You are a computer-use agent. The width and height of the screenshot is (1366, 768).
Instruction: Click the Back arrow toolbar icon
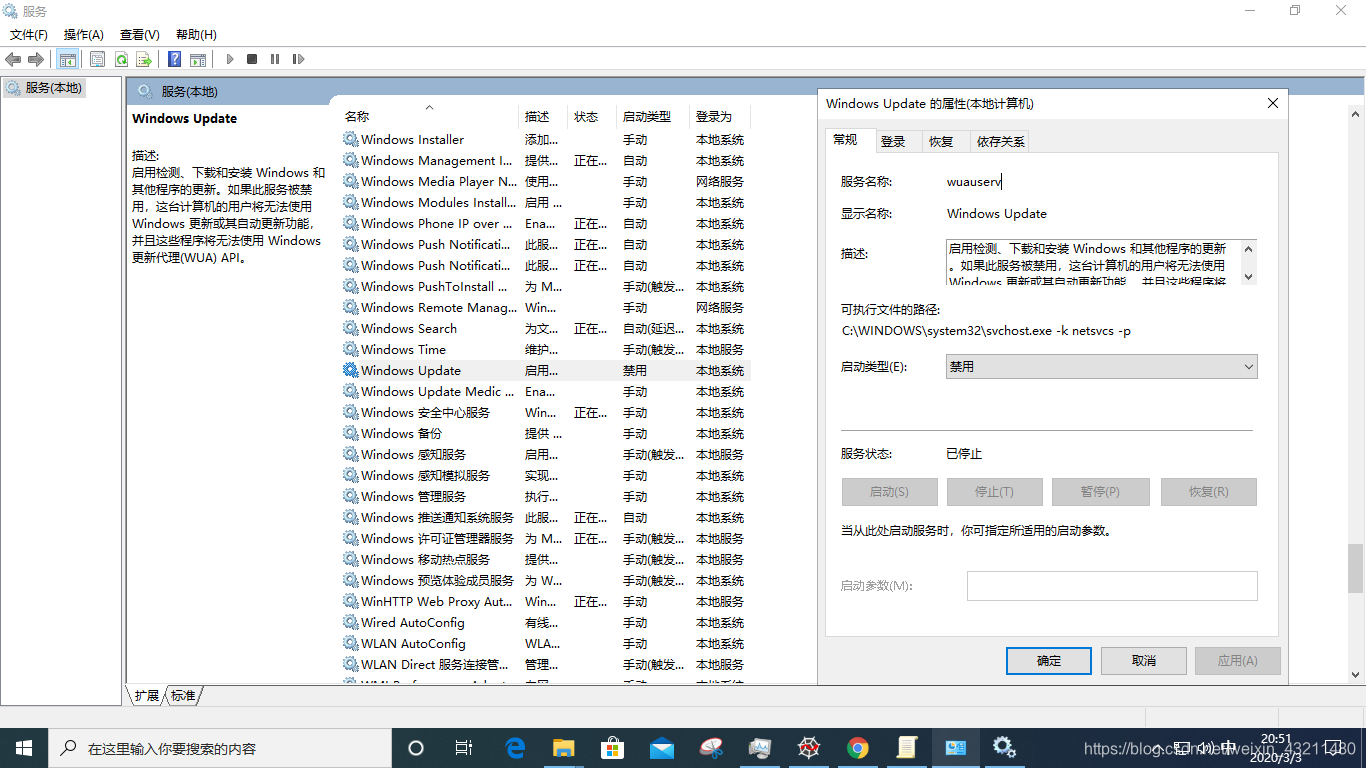point(13,59)
